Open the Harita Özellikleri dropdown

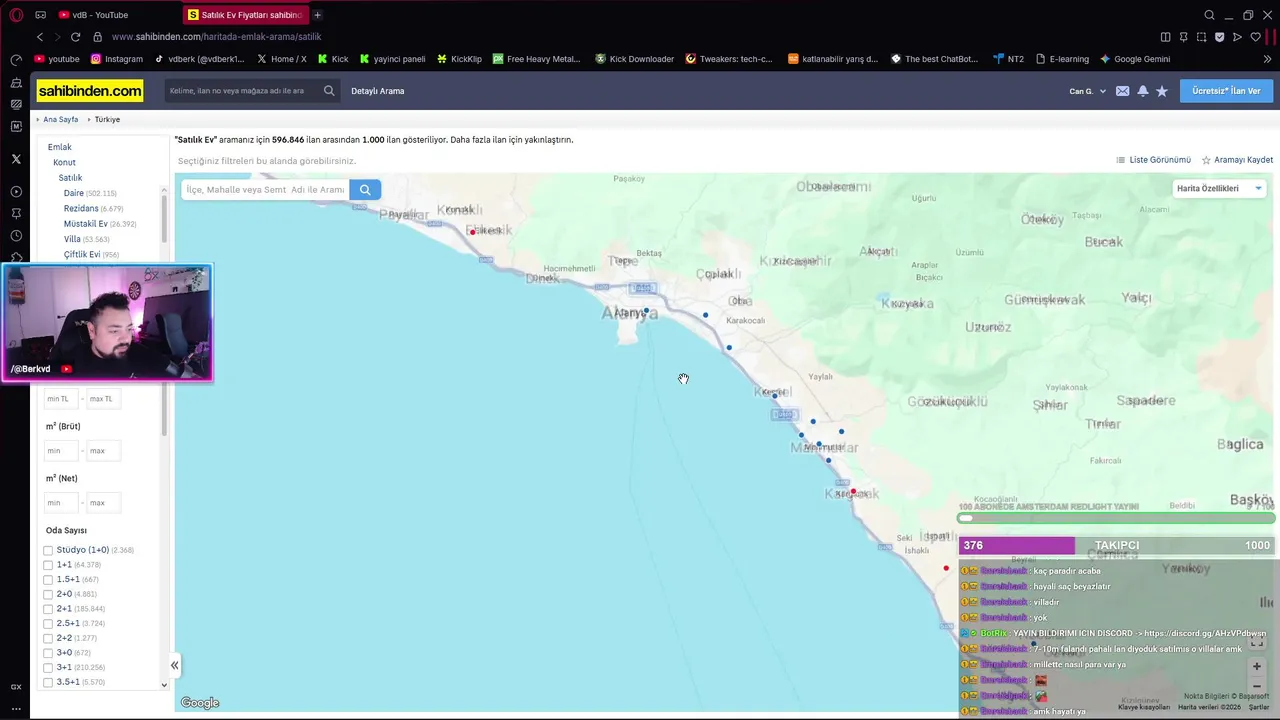(x=1219, y=188)
